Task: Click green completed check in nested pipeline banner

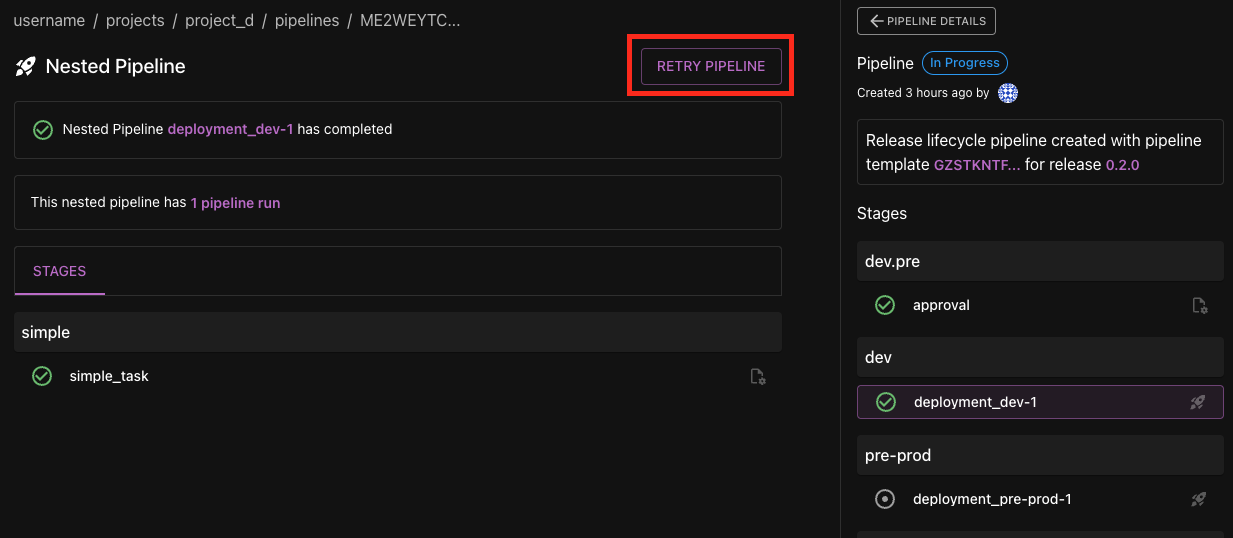Action: (x=43, y=129)
